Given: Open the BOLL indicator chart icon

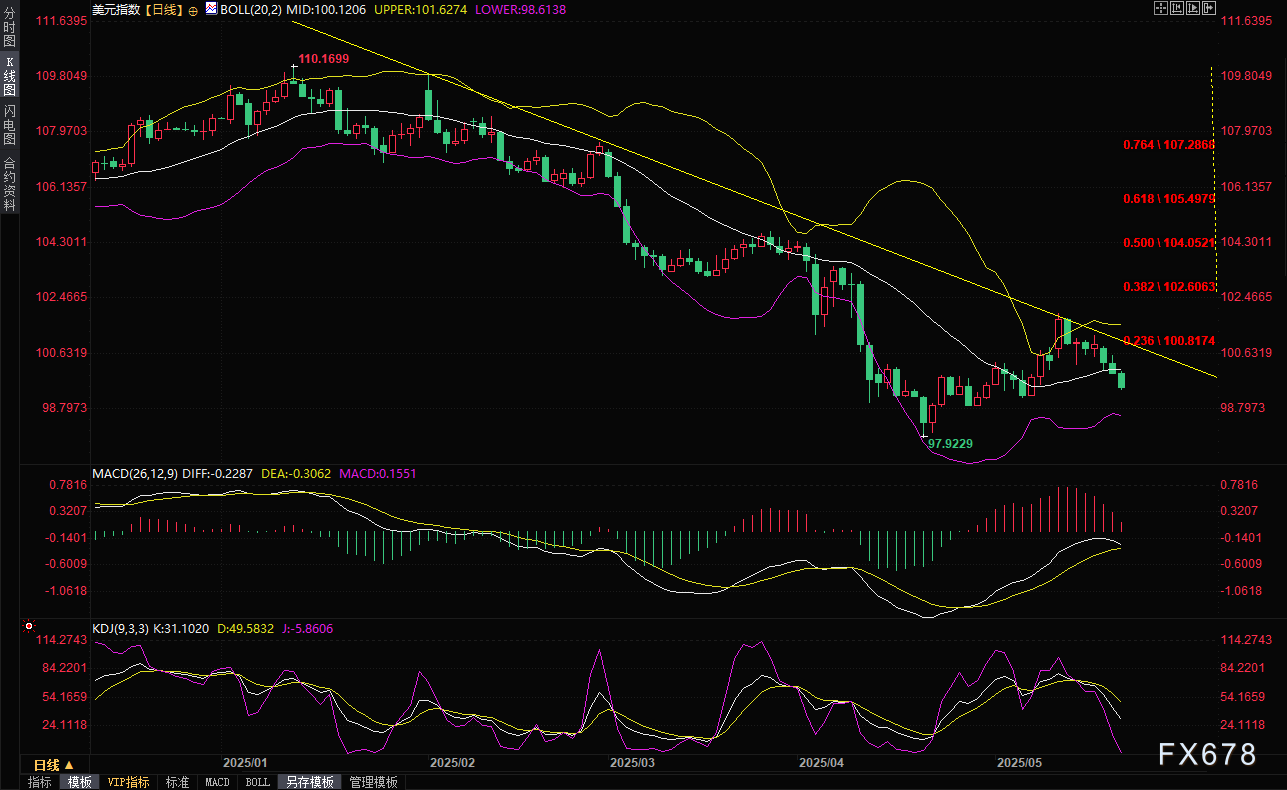Looking at the screenshot, I should (211, 8).
